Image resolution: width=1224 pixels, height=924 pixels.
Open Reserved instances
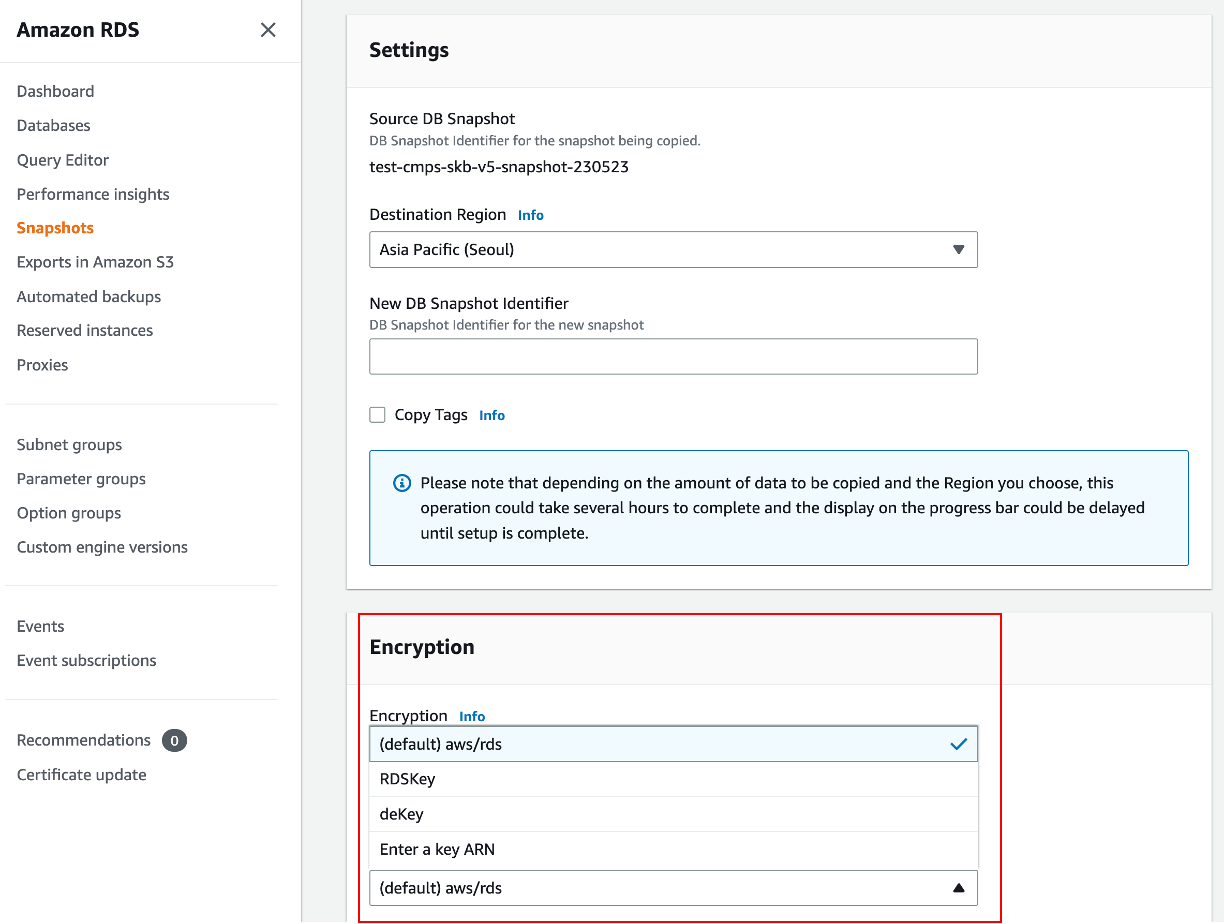point(85,330)
